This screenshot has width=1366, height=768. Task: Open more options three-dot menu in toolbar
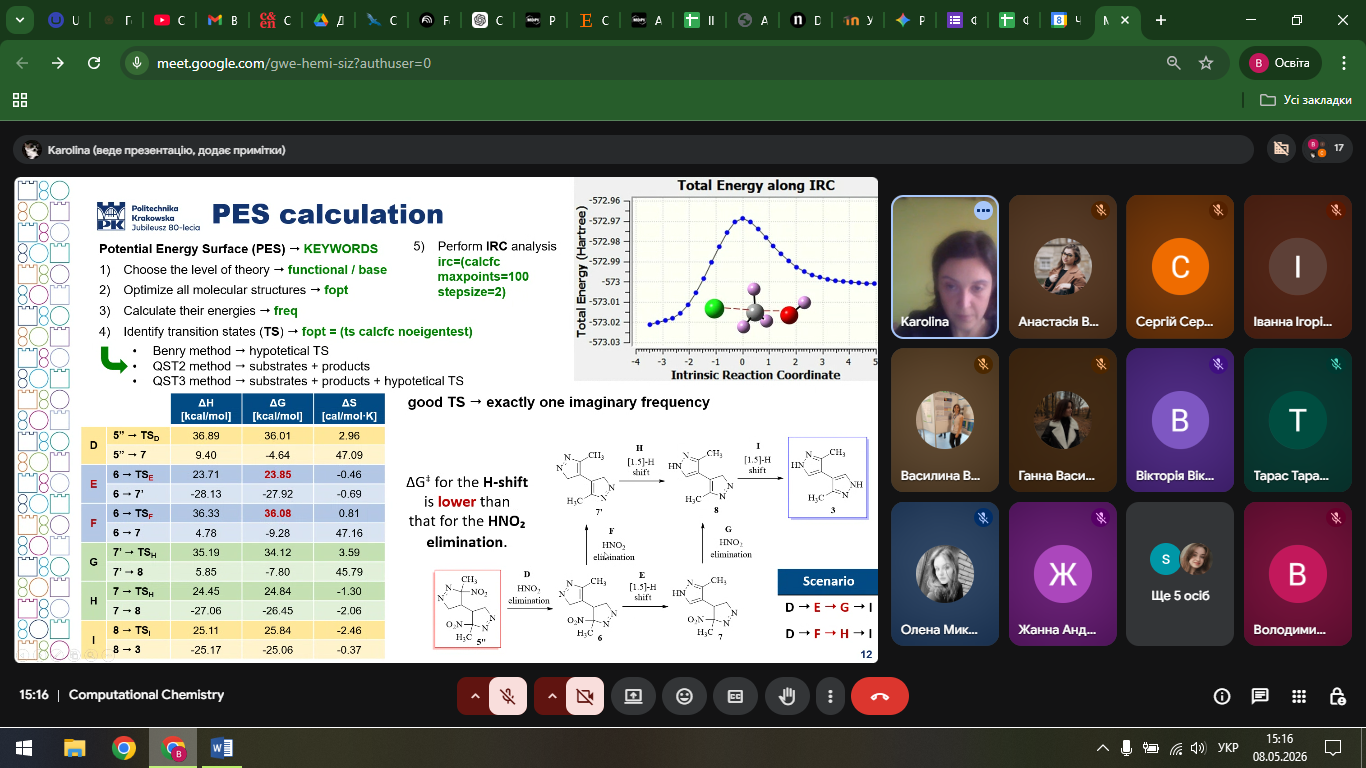point(830,696)
